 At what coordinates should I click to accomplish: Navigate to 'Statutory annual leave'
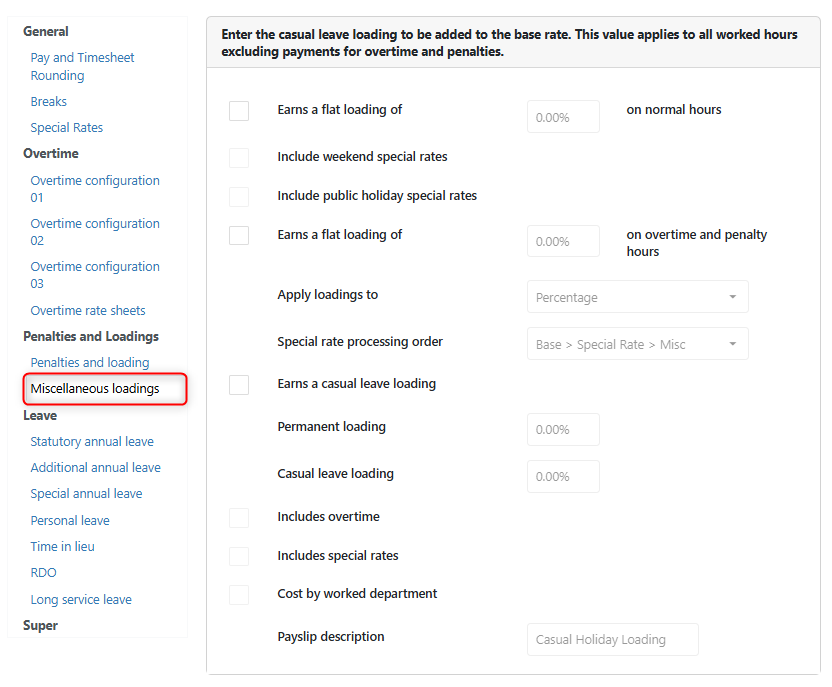tap(92, 441)
